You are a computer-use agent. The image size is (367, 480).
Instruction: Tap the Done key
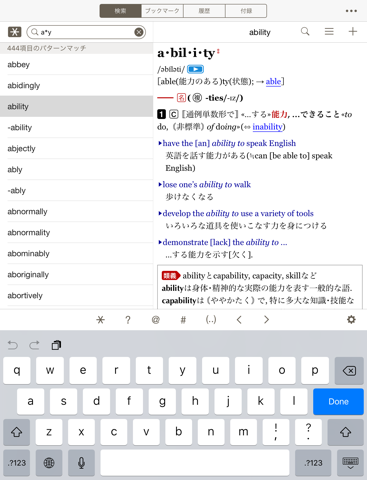pyautogui.click(x=338, y=401)
